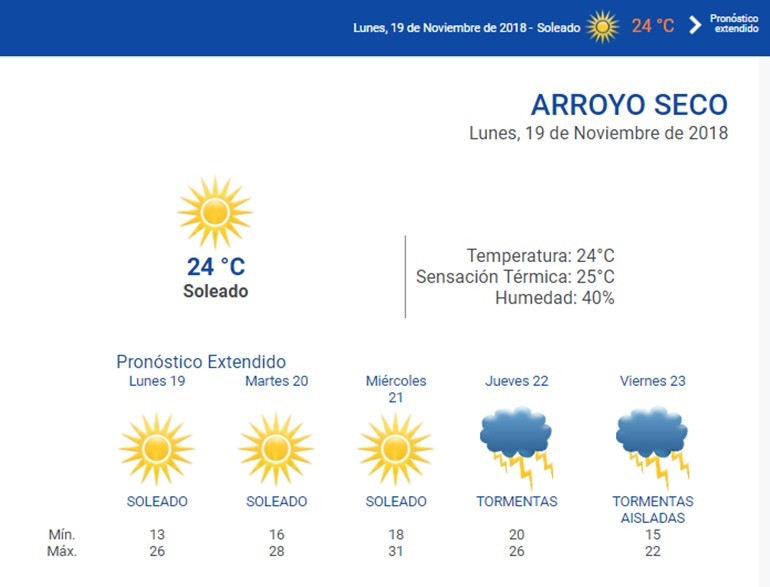770x587 pixels.
Task: Click SOLEADO under Martes 20
Action: [276, 501]
